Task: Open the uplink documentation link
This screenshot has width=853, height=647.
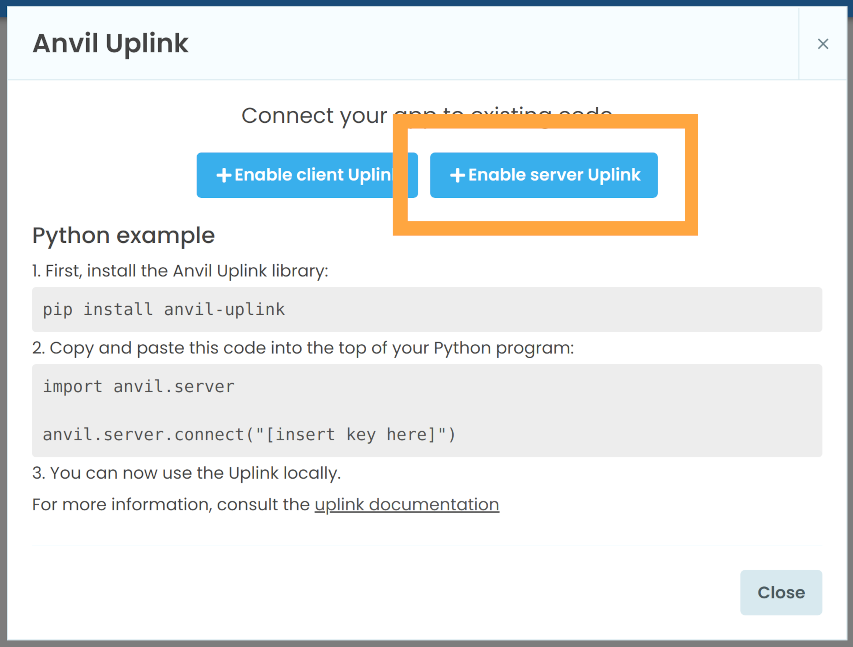Action: click(406, 504)
